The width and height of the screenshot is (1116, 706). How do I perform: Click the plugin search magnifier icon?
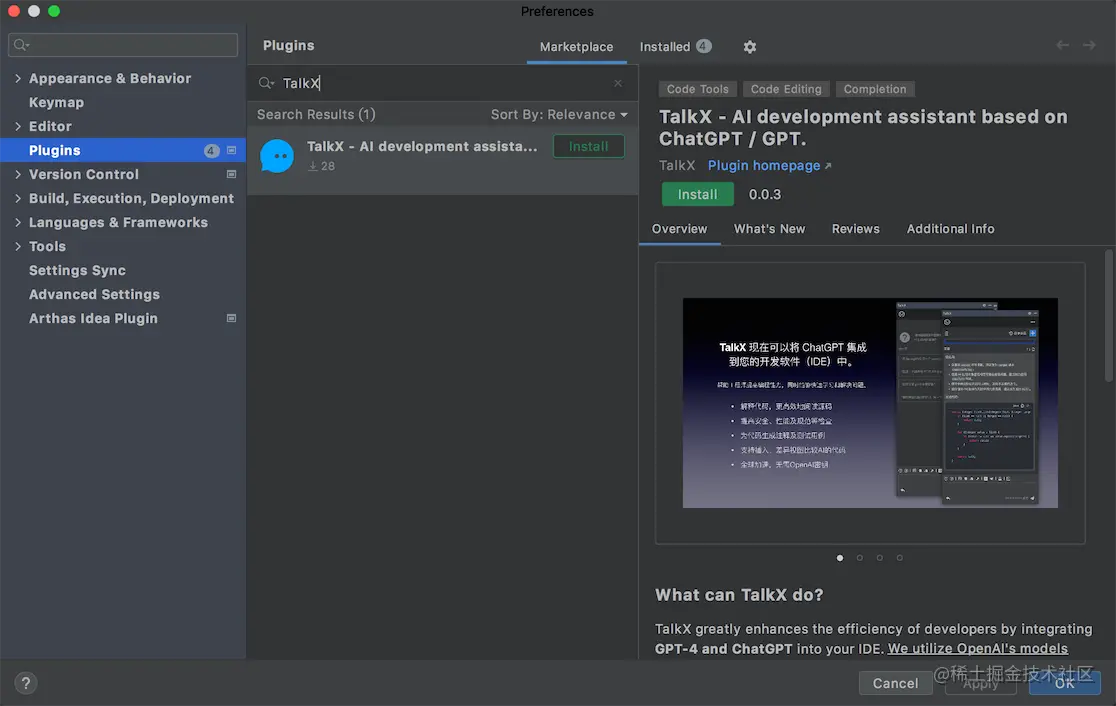pyautogui.click(x=265, y=83)
